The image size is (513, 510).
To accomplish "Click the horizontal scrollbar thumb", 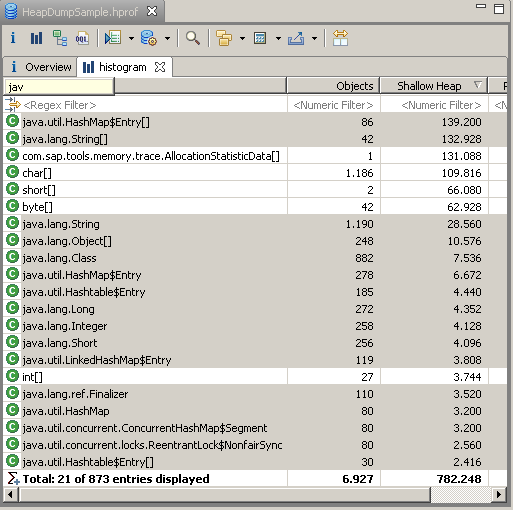I will click(x=224, y=494).
